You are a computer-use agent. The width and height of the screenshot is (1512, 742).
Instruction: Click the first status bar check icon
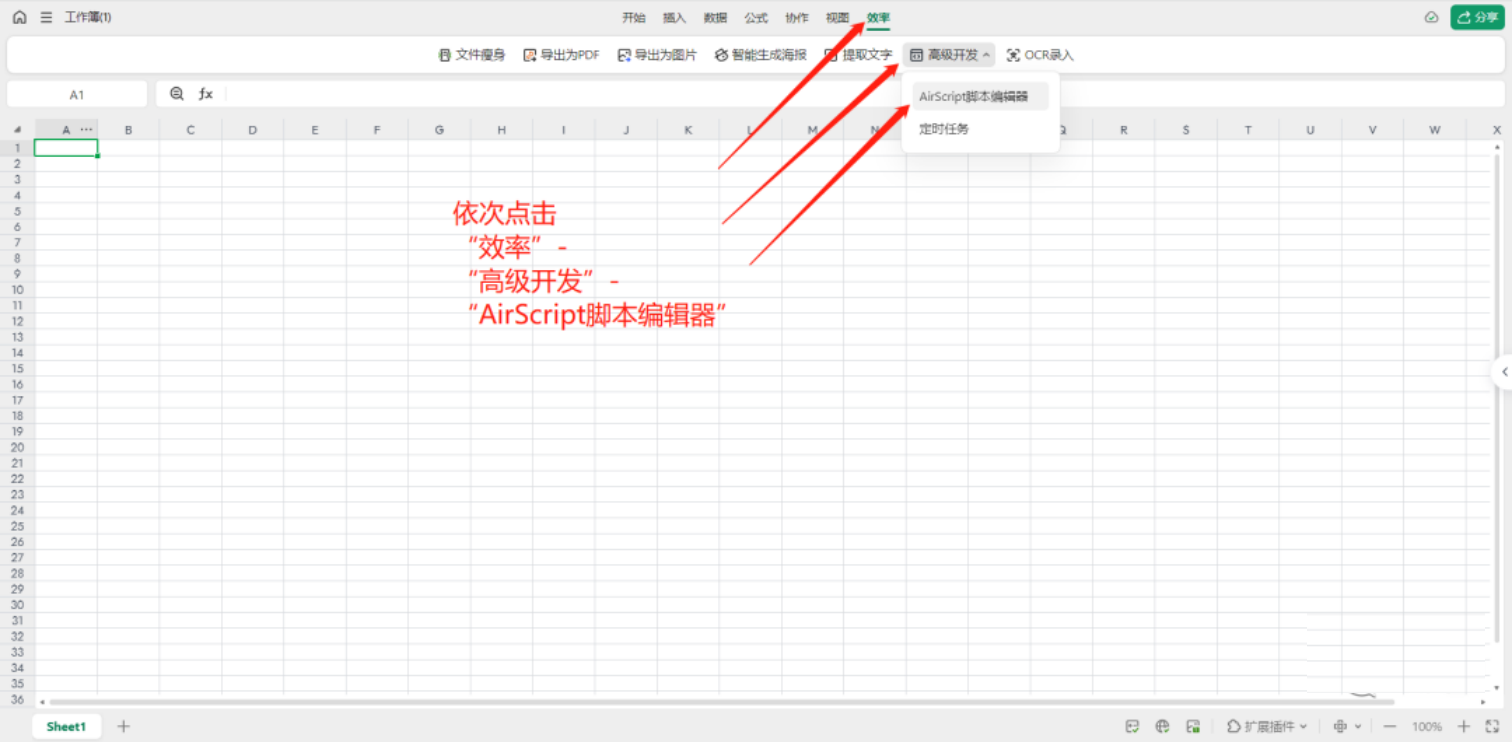[x=1132, y=727]
